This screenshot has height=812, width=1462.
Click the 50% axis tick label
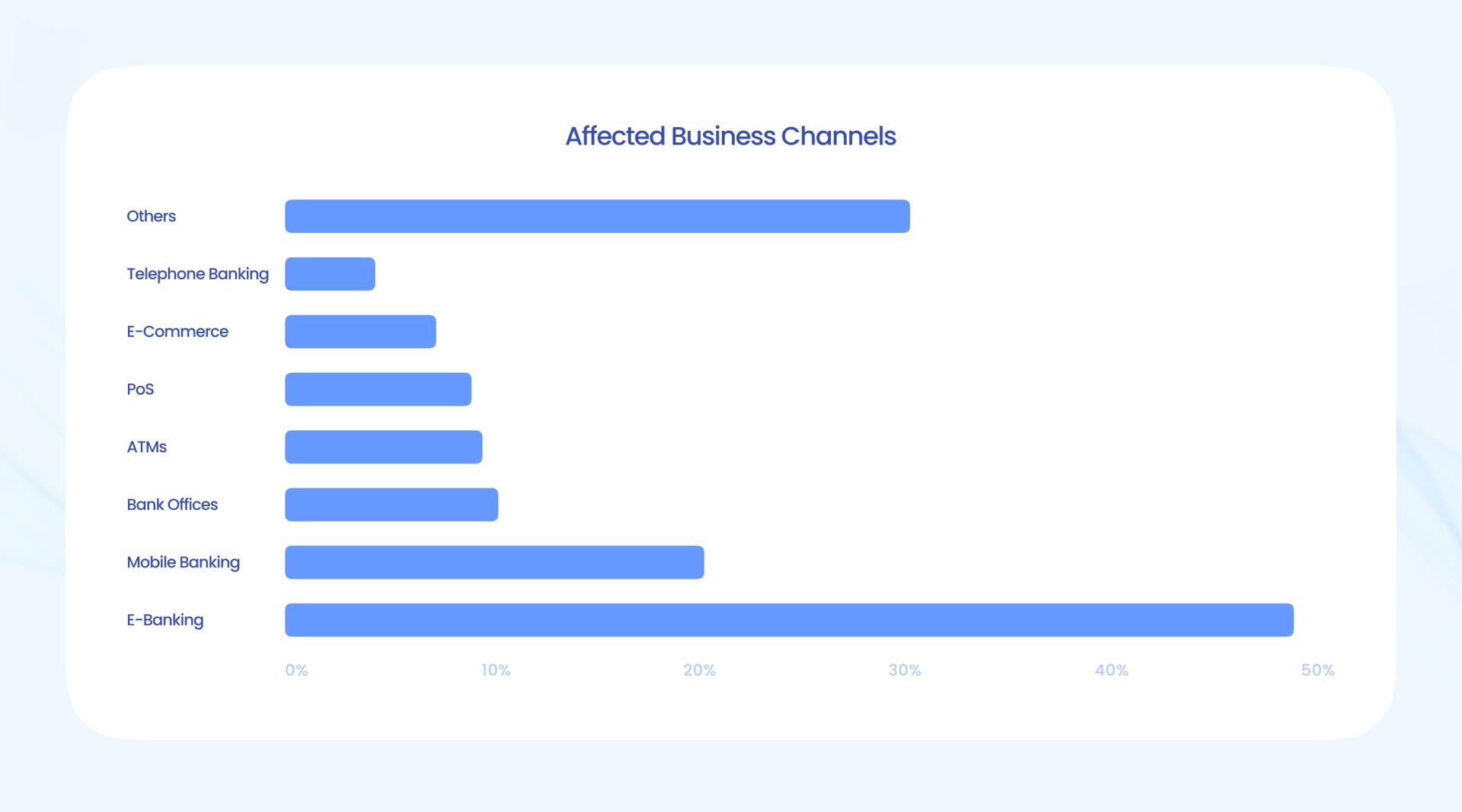[1317, 670]
